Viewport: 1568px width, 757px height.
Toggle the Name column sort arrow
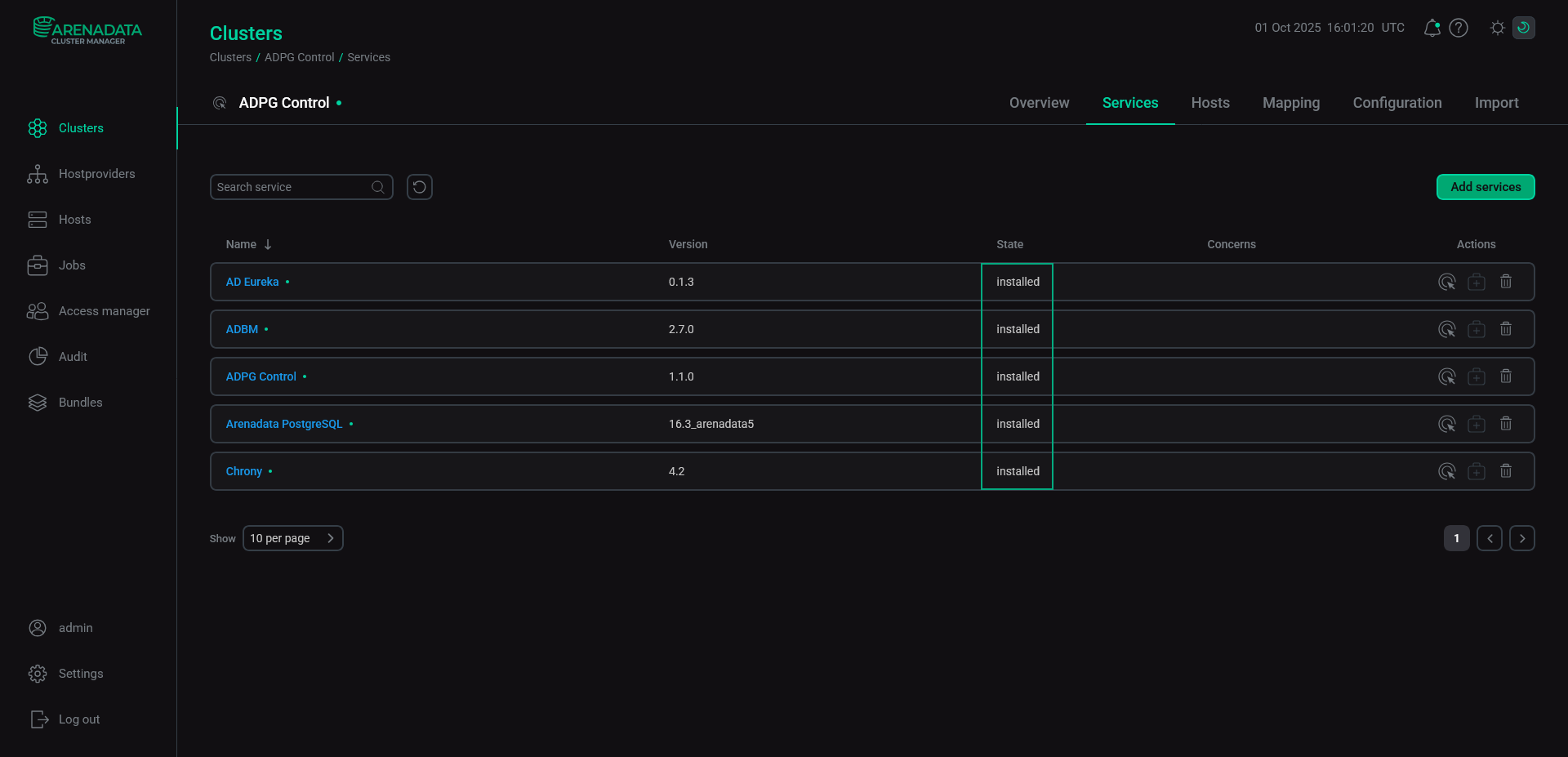pos(269,244)
